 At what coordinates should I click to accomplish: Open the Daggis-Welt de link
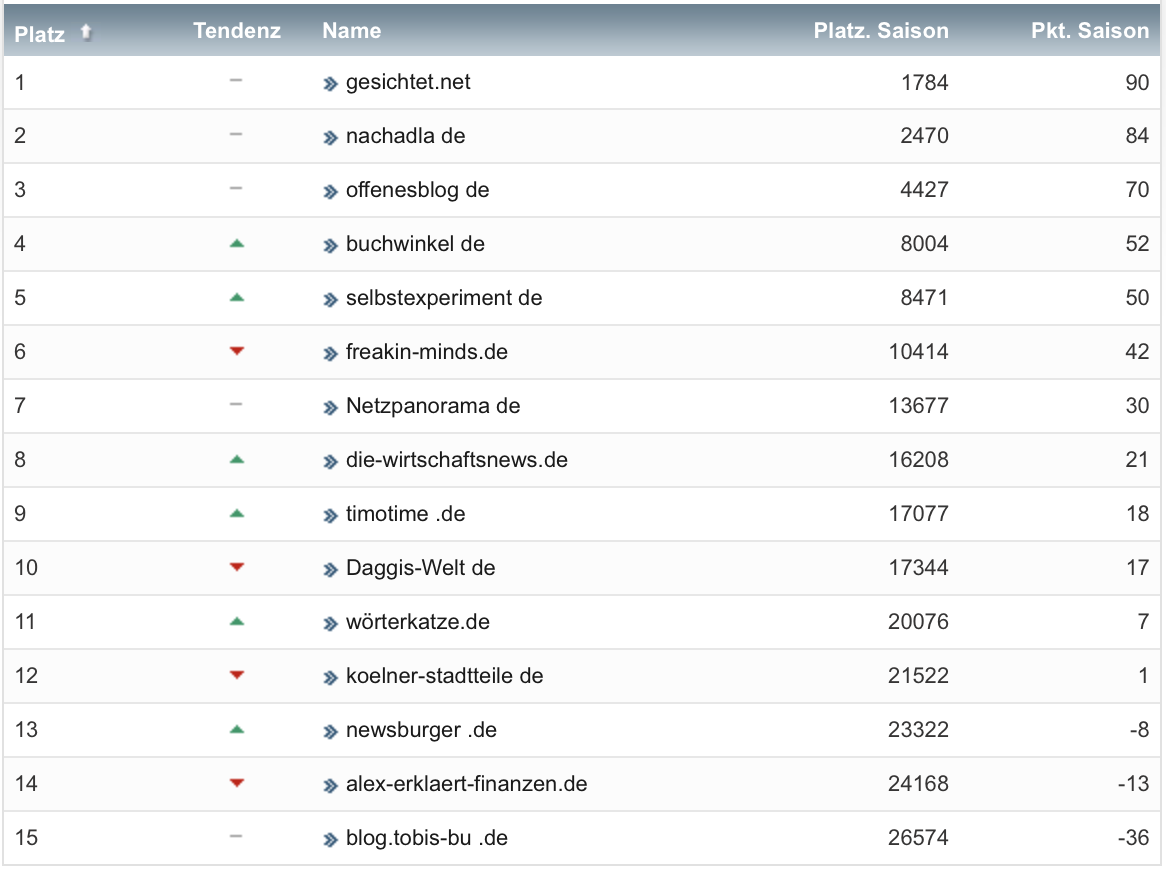(x=421, y=568)
